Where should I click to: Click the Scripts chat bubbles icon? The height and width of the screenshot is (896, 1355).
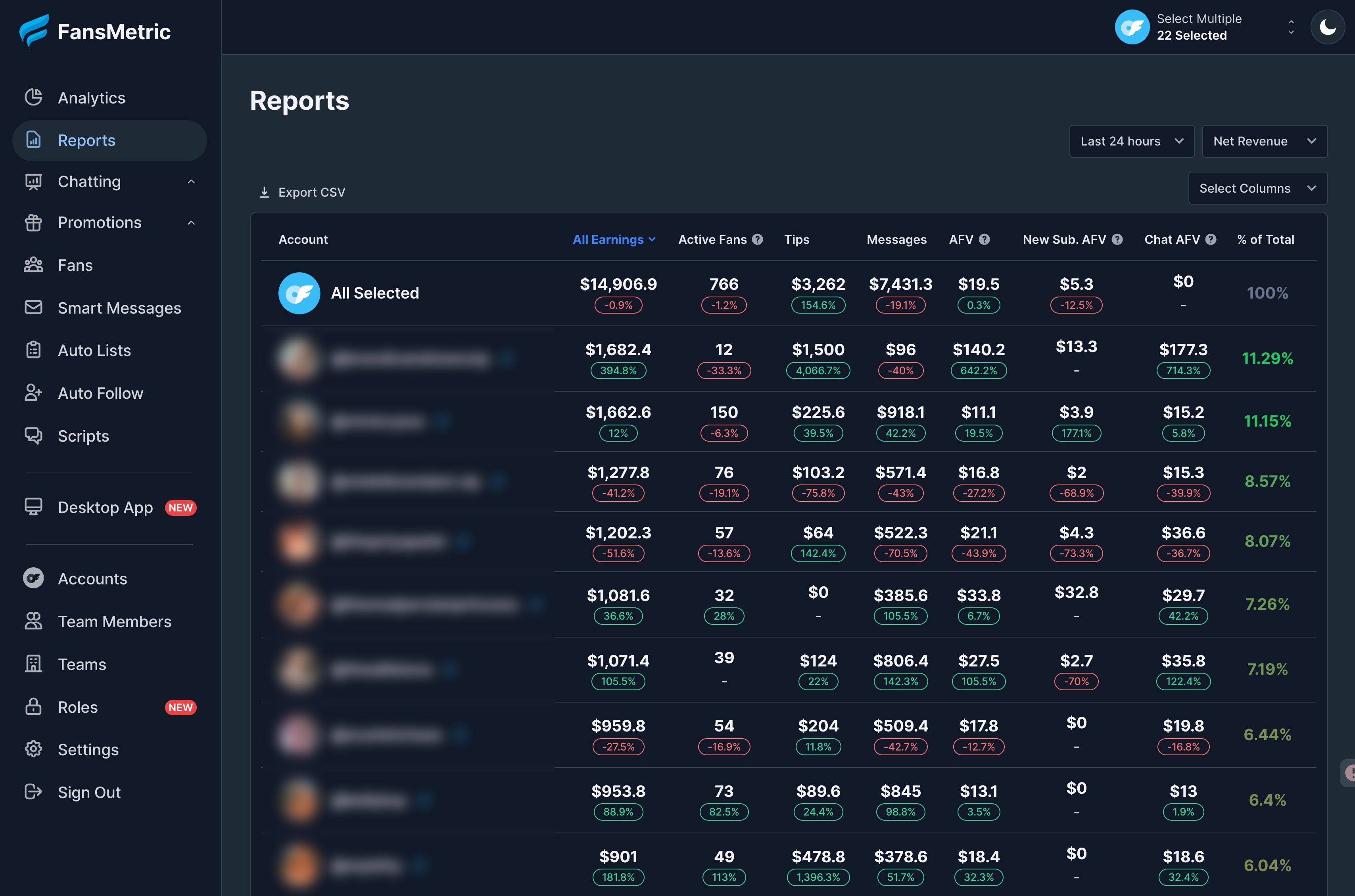coord(34,435)
